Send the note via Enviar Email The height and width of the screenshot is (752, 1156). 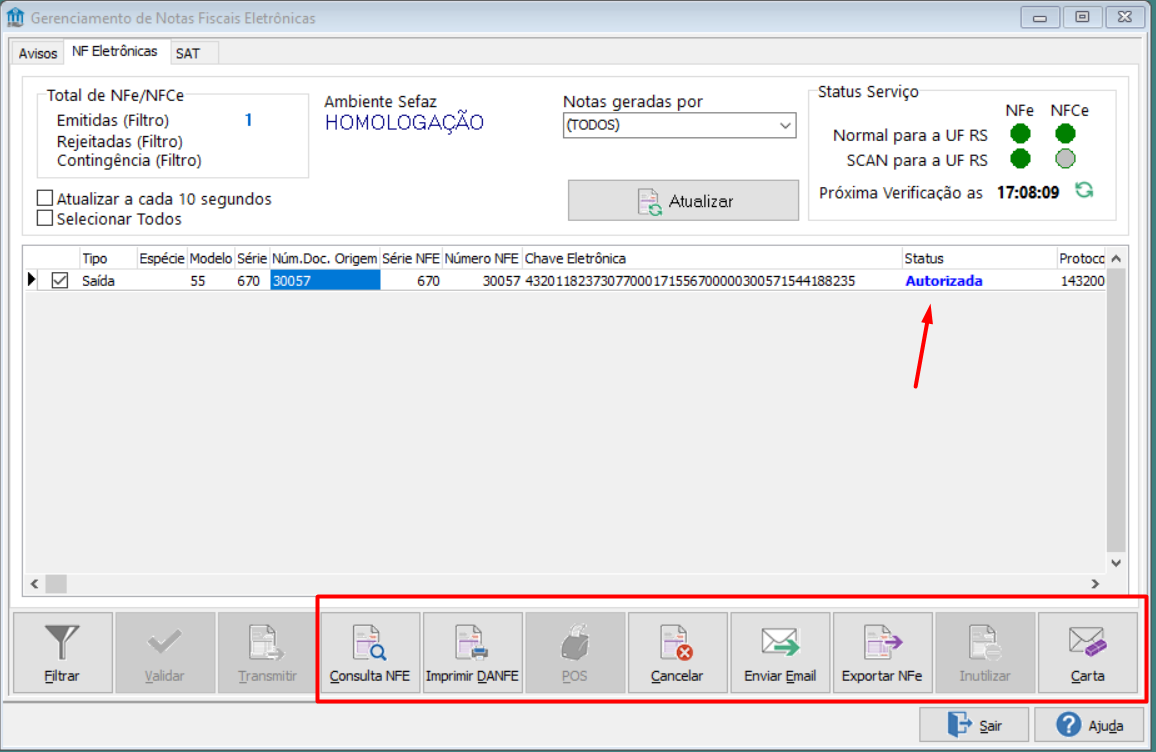(779, 652)
